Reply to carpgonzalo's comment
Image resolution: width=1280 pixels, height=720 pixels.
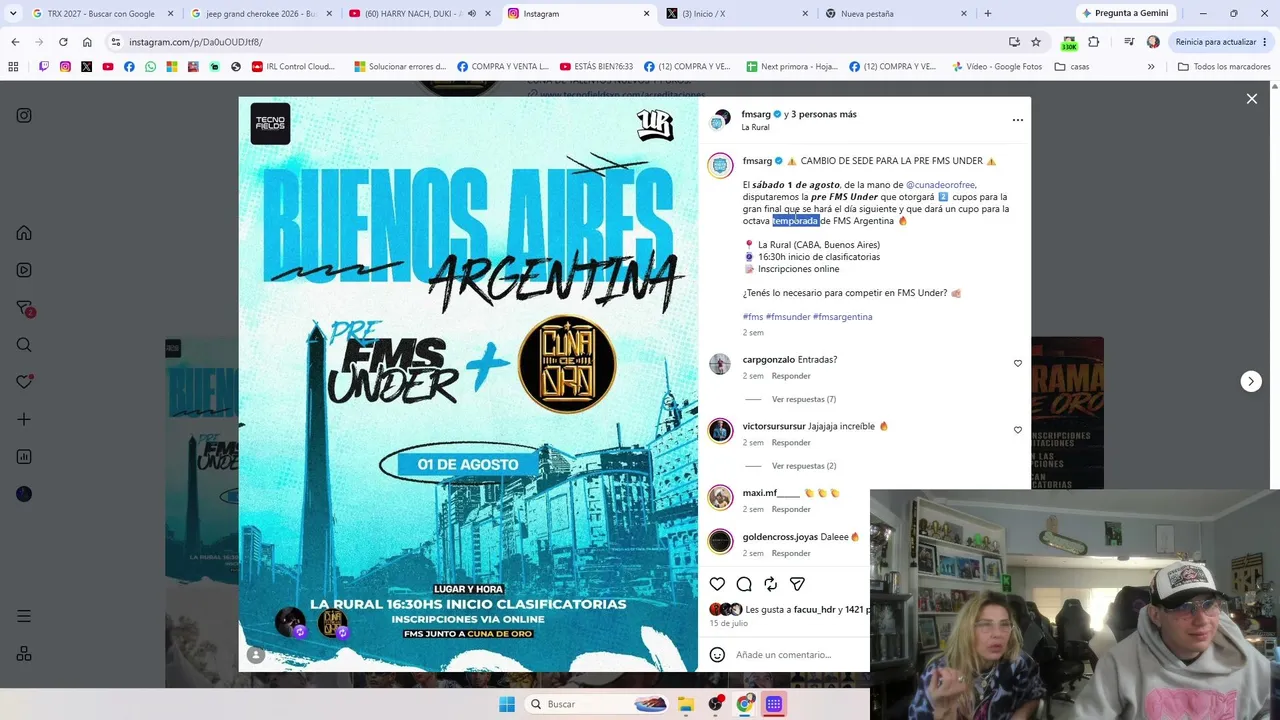pos(791,376)
